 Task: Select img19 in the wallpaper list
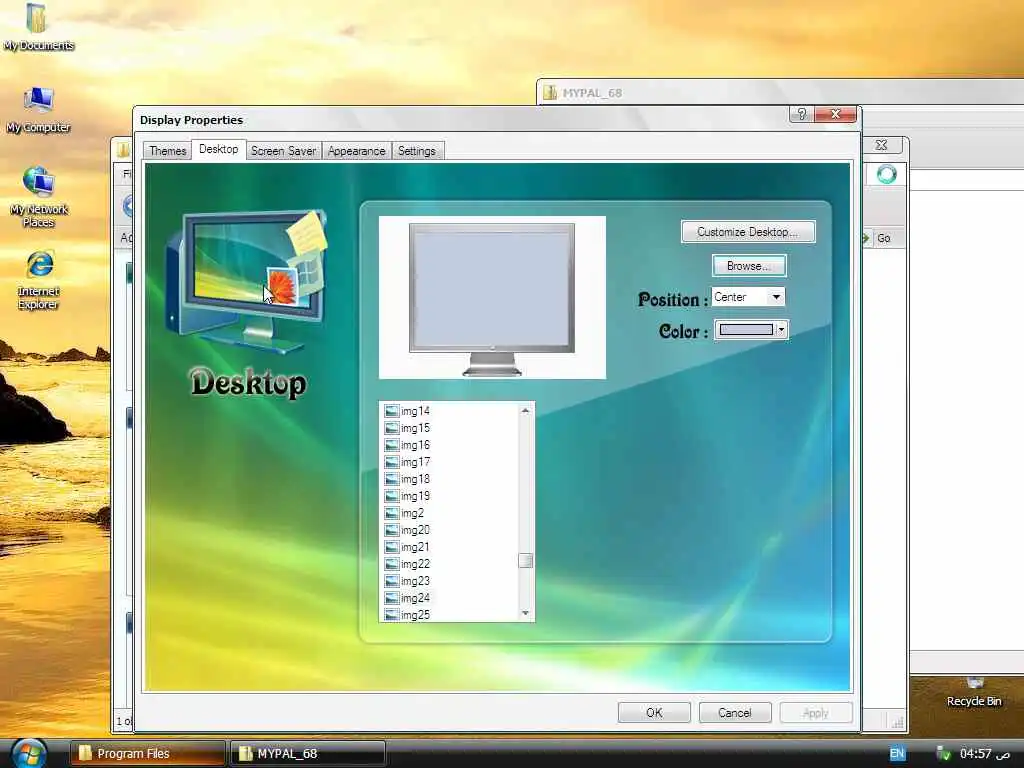pyautogui.click(x=415, y=496)
